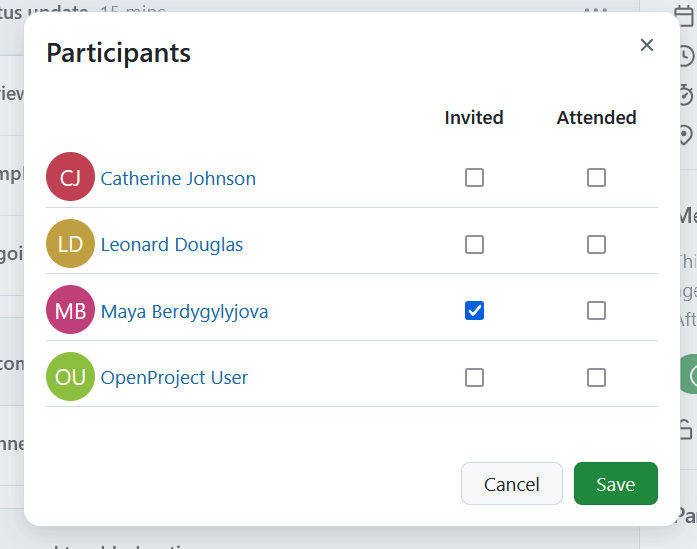The image size is (697, 549).
Task: Click the Attended column header
Action: click(597, 118)
